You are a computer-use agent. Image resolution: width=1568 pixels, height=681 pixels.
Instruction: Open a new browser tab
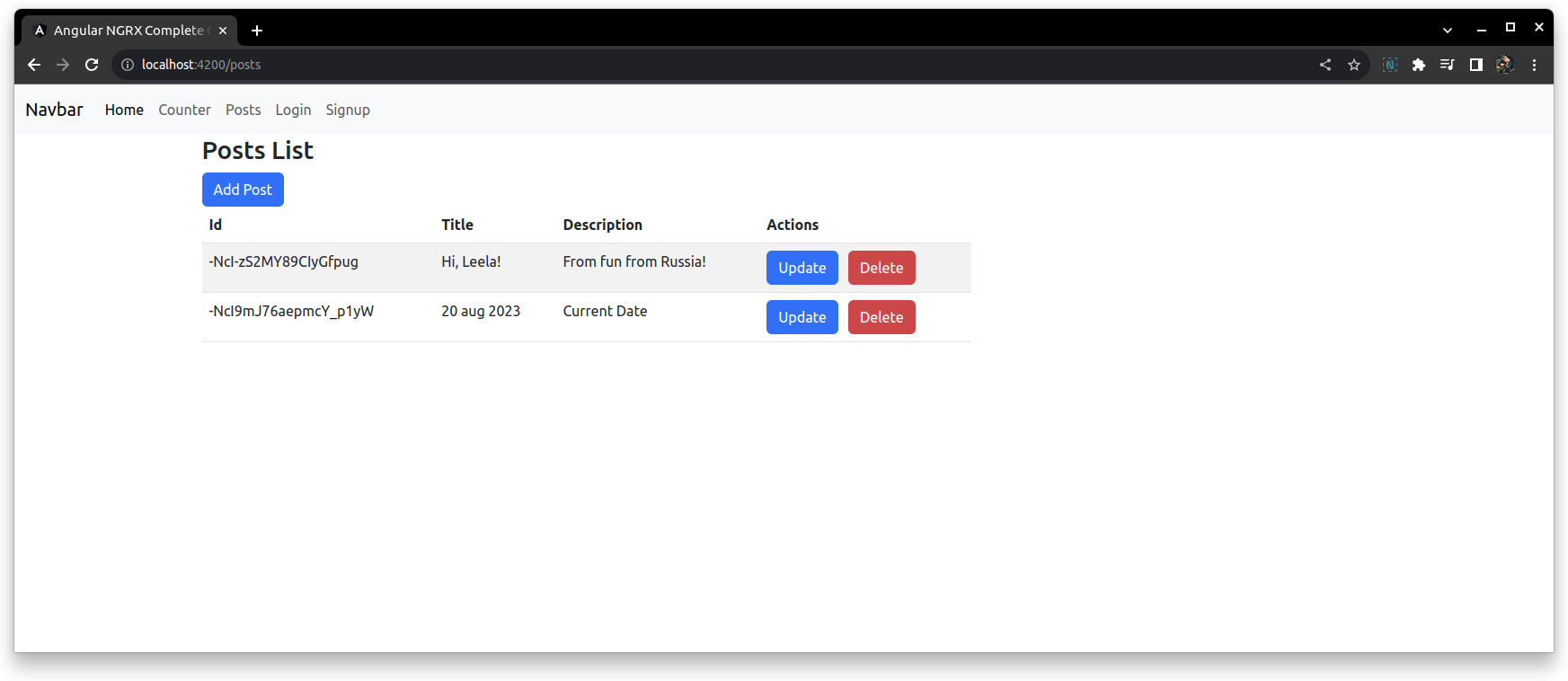[257, 31]
